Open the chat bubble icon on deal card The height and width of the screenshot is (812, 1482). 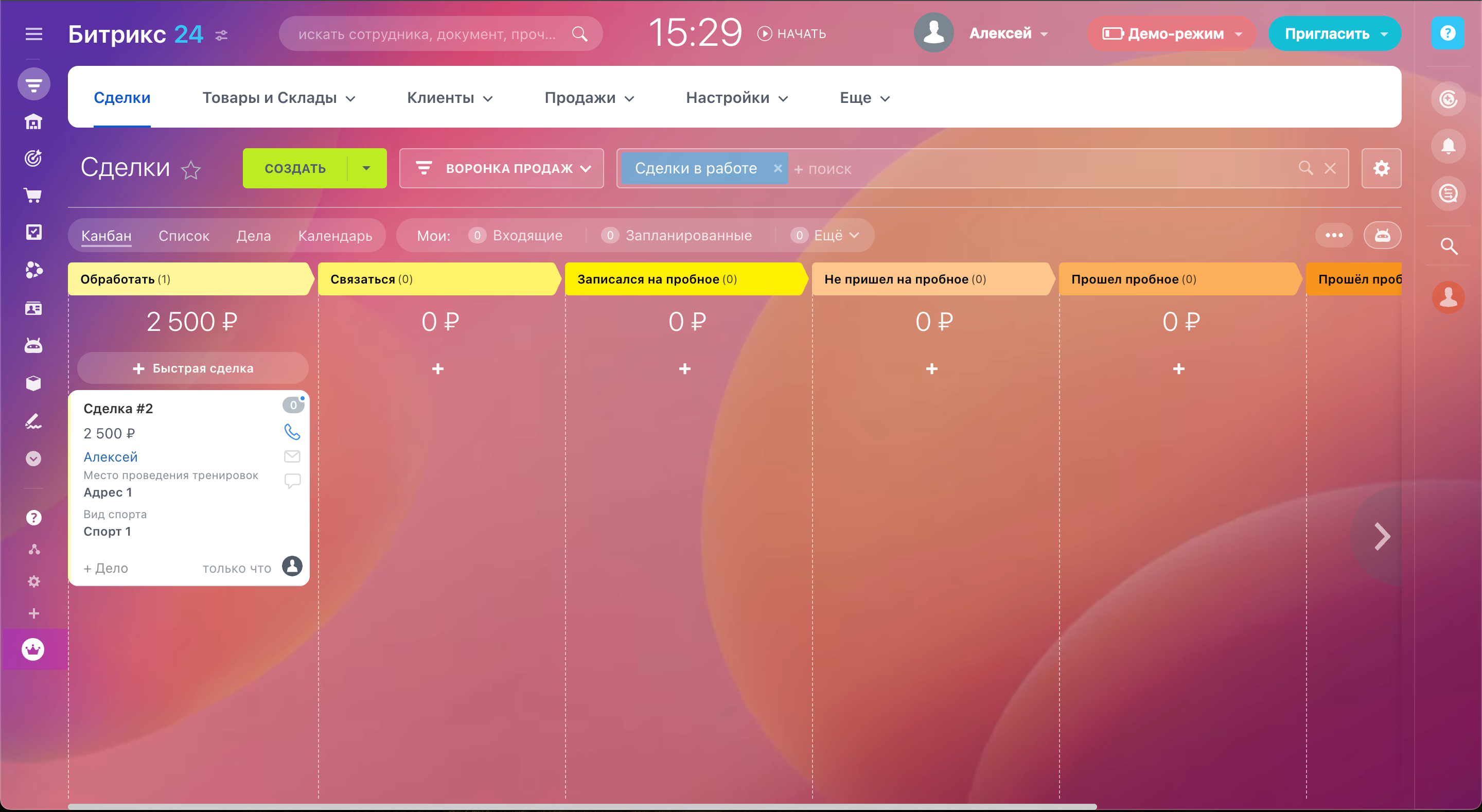click(x=292, y=480)
